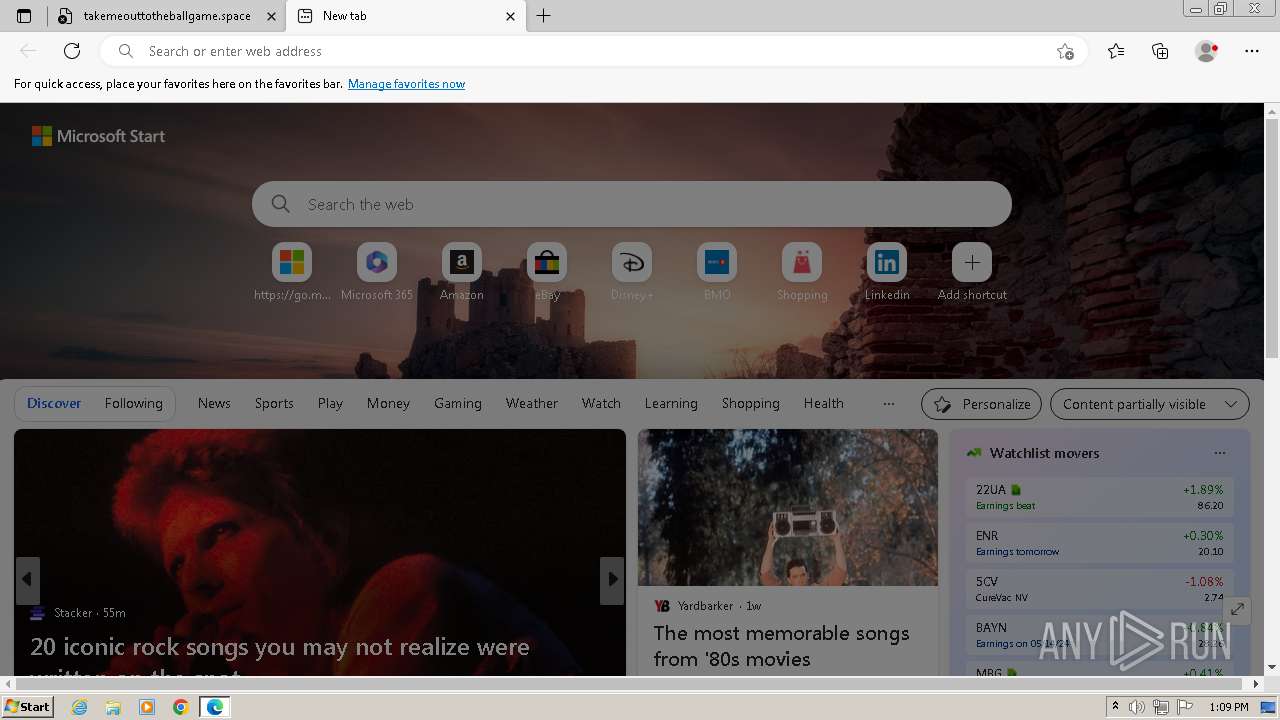1280x720 pixels.
Task: Open the user profile icon
Action: click(x=1207, y=51)
